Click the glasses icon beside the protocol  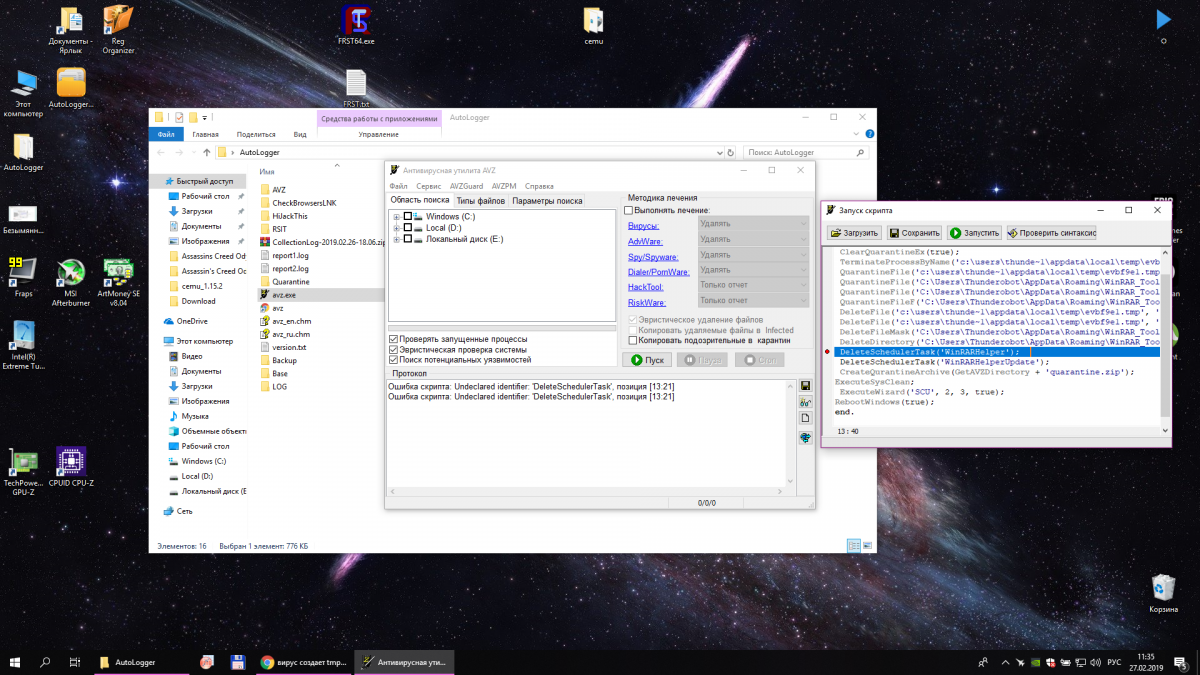[805, 403]
